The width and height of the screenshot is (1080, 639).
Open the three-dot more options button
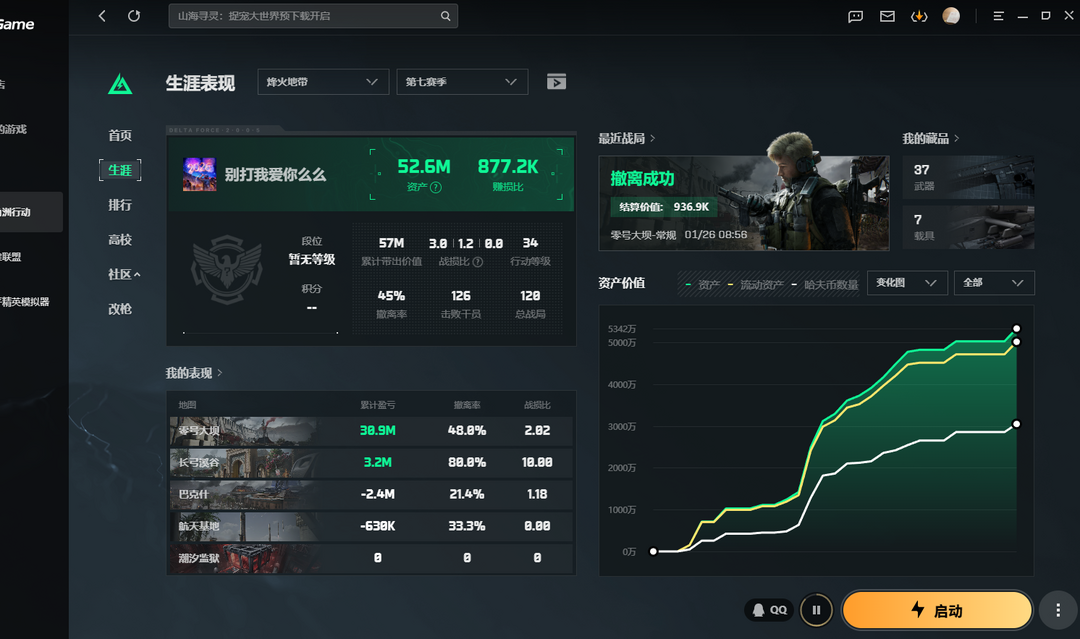(x=1058, y=610)
